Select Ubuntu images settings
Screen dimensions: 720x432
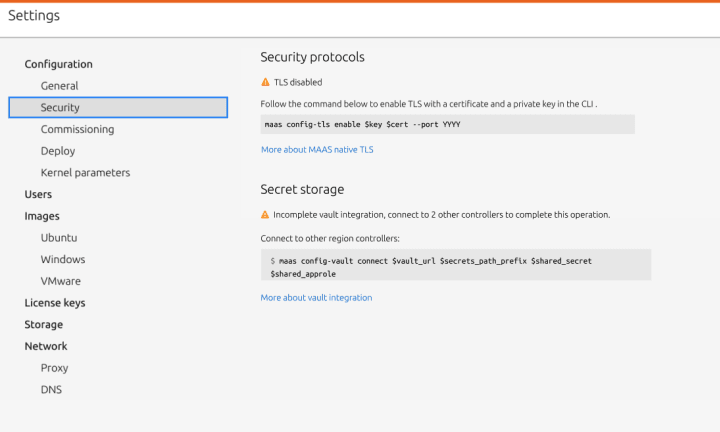[59, 238]
